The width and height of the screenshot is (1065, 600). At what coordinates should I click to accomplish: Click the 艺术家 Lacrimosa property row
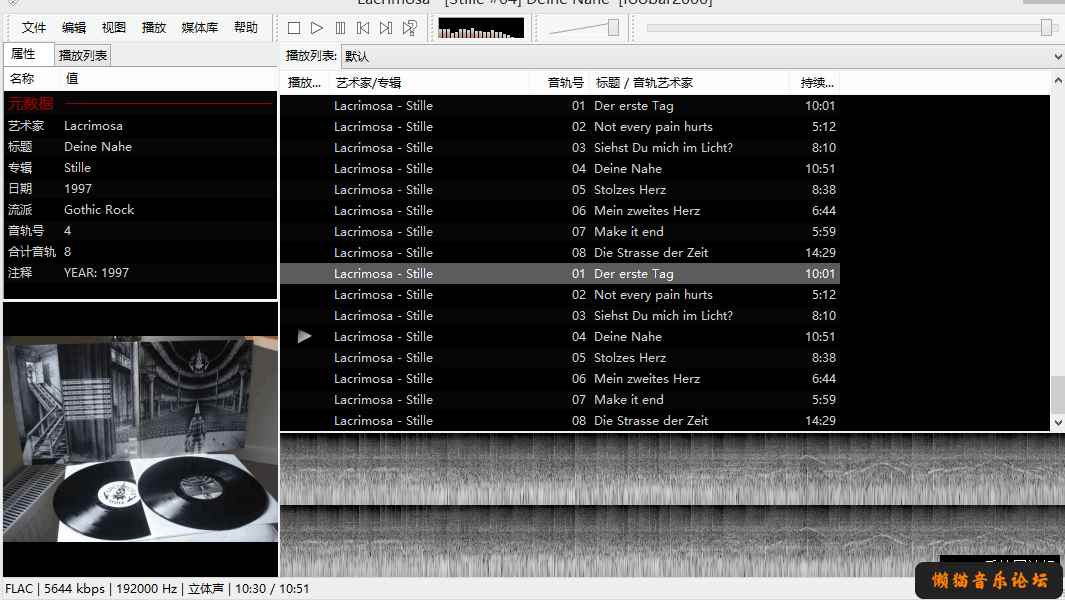coord(140,126)
